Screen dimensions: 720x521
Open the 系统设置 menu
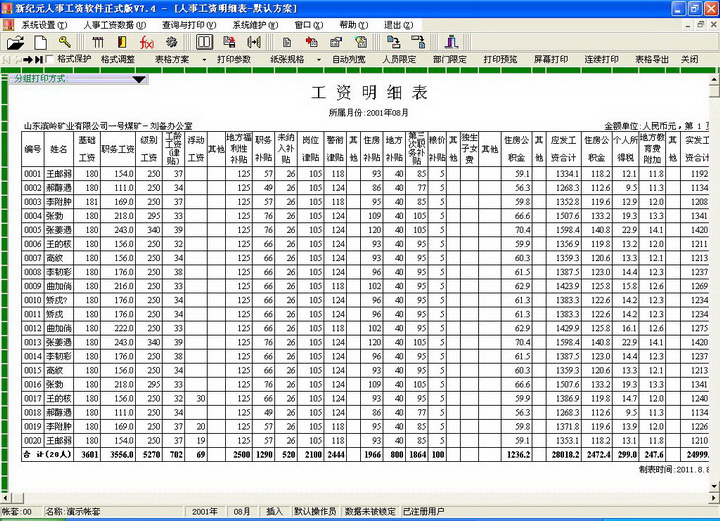pos(38,25)
